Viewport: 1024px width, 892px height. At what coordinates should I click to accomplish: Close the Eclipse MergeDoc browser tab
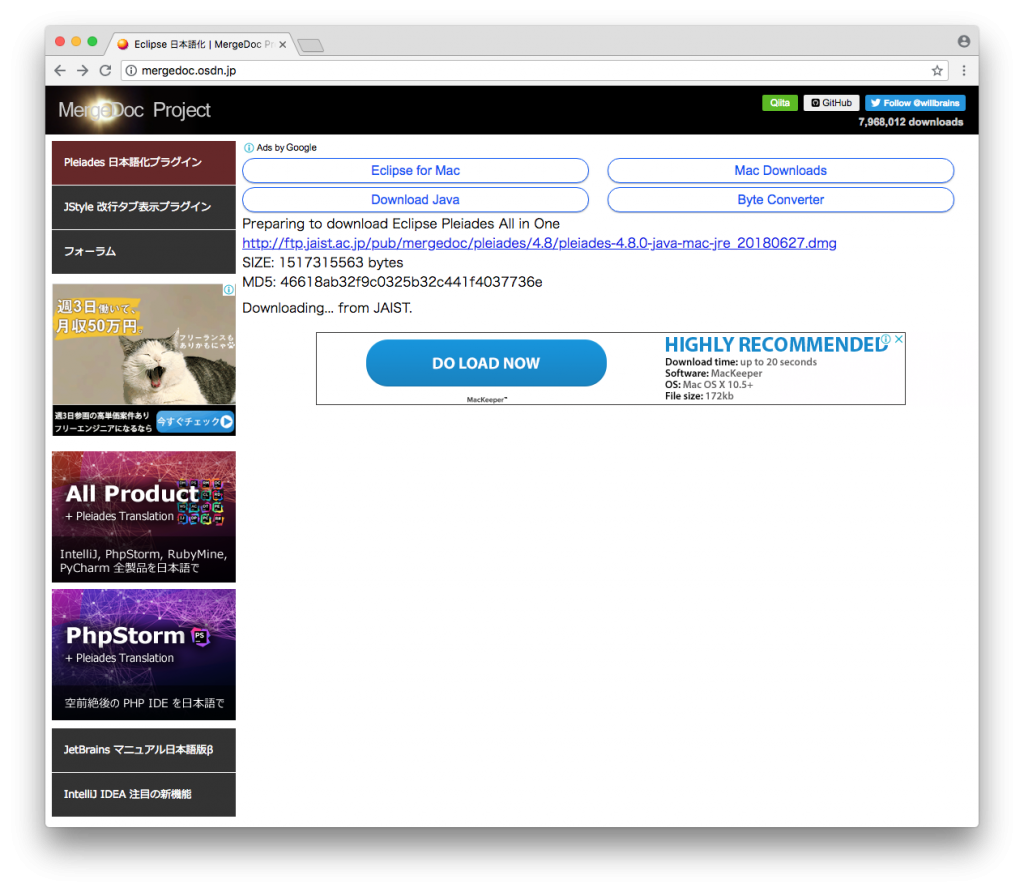point(283,45)
